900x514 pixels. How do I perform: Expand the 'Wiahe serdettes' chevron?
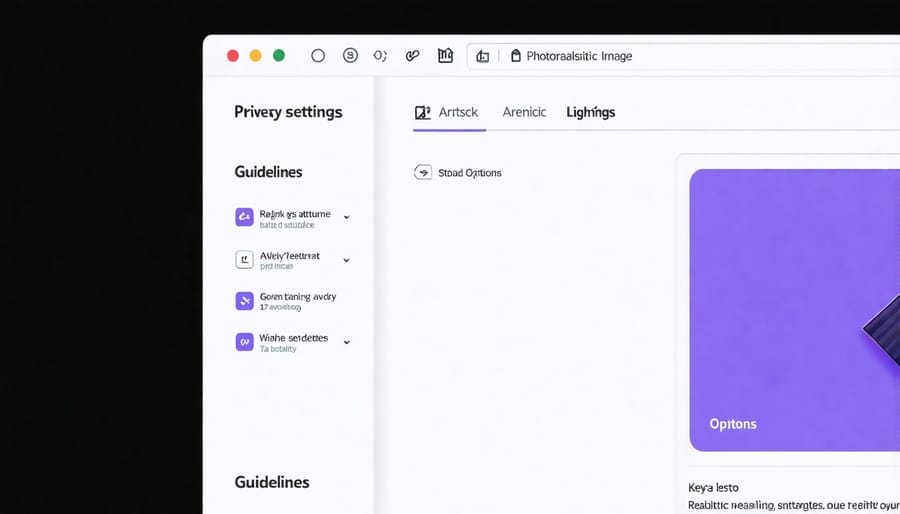pos(347,342)
